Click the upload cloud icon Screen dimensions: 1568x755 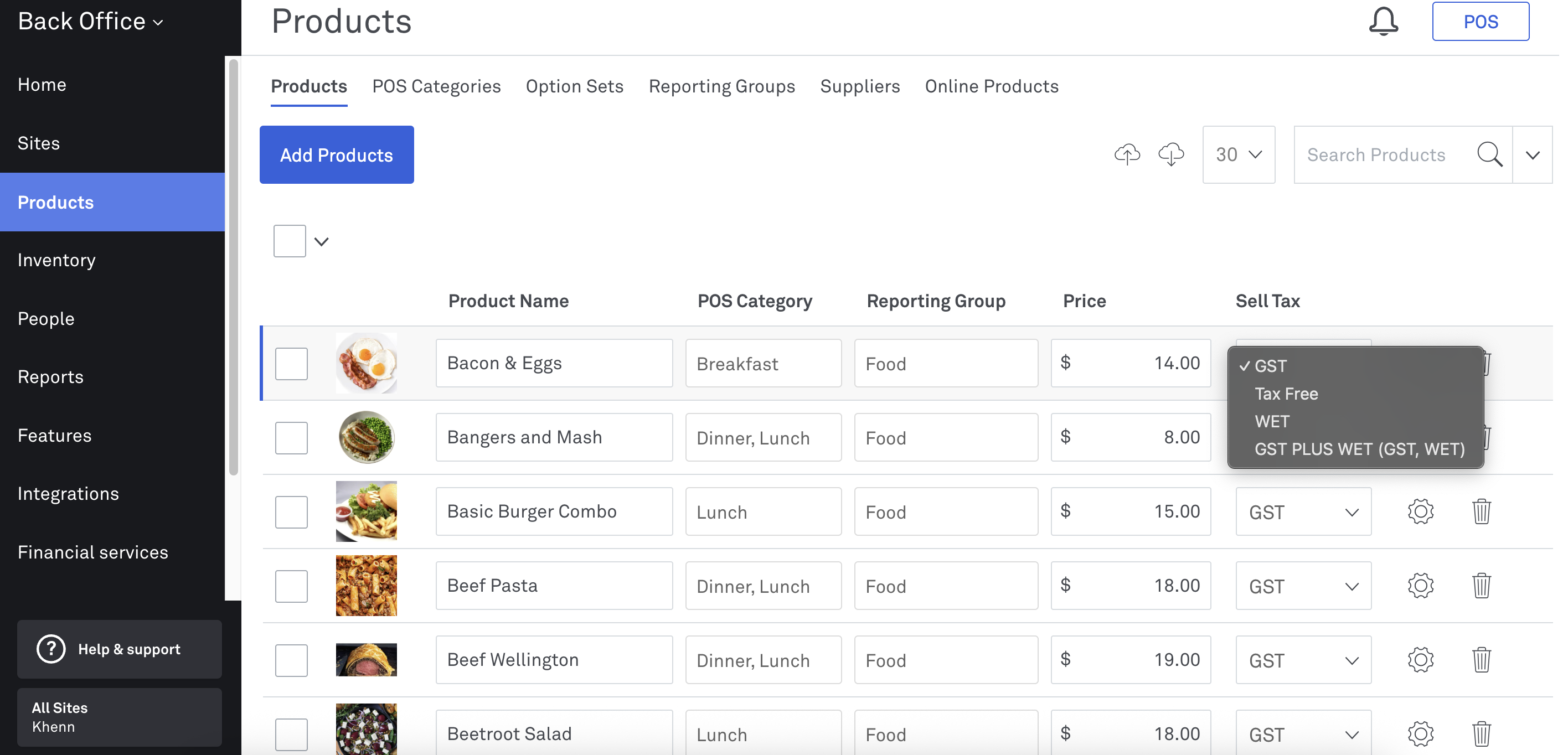(x=1127, y=154)
